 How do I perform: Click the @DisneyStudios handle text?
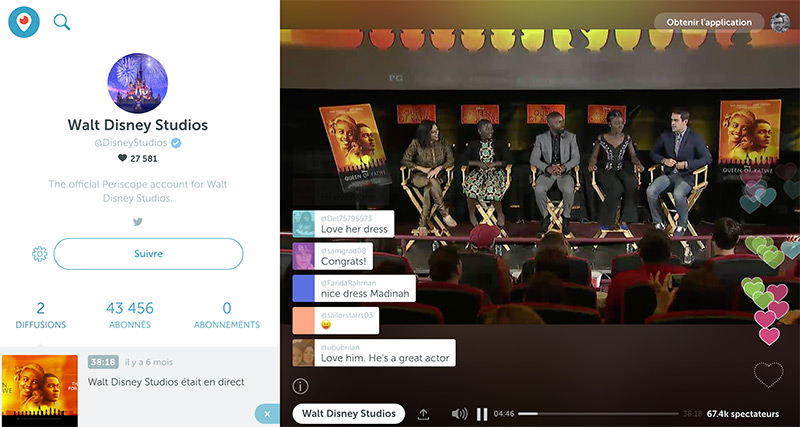[x=131, y=143]
